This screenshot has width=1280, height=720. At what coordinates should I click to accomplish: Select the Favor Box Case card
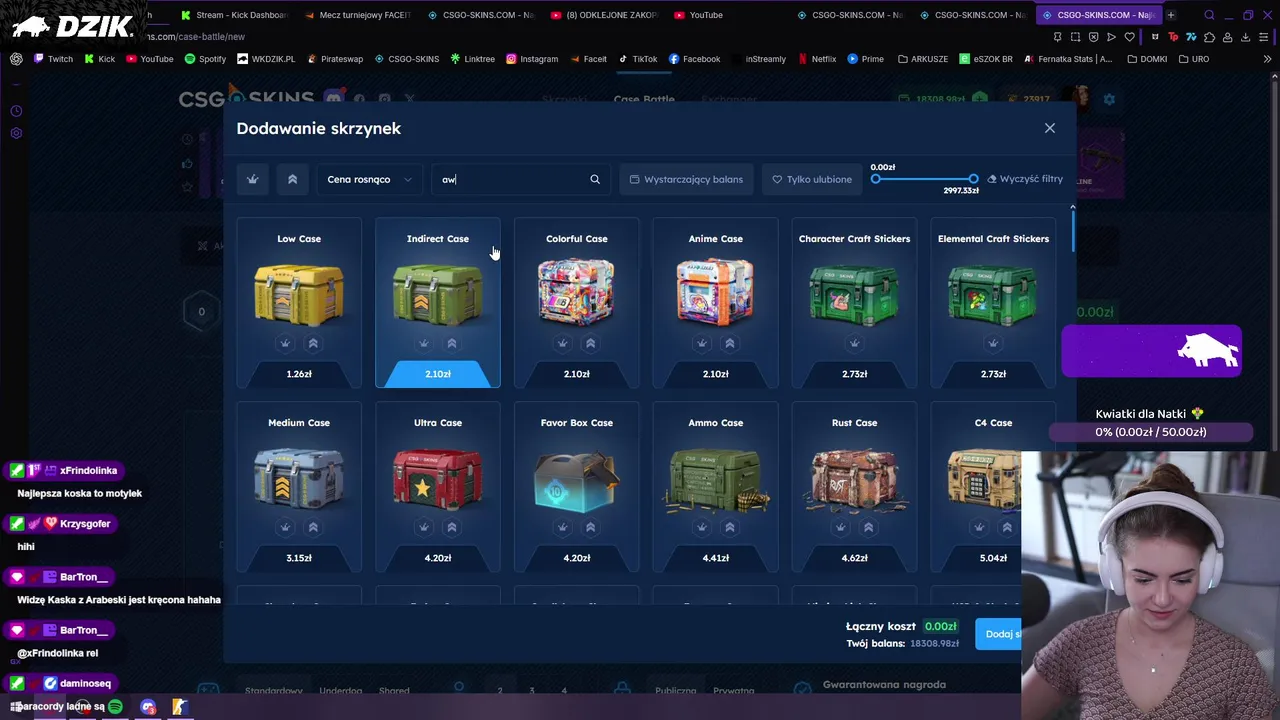click(x=577, y=487)
